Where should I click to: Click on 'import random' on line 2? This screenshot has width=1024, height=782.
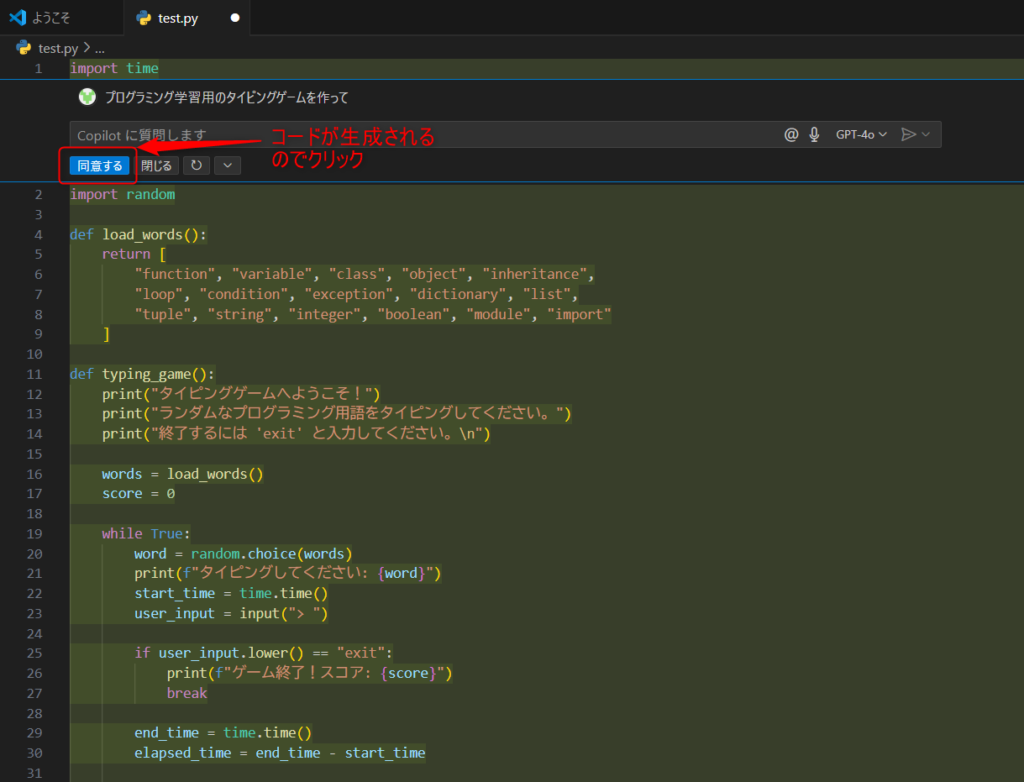pyautogui.click(x=123, y=195)
